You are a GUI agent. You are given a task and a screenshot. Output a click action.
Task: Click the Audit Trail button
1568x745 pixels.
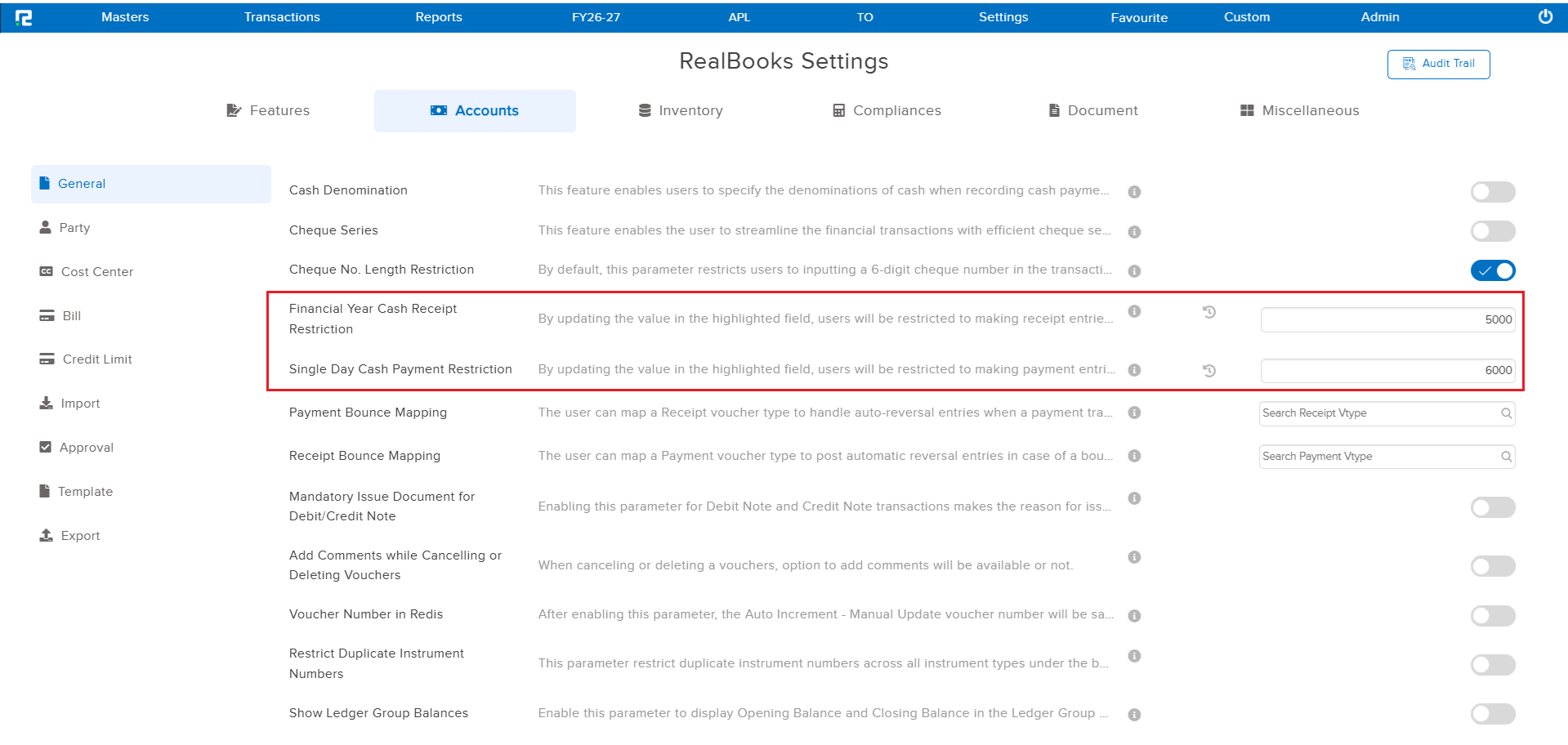(x=1438, y=64)
